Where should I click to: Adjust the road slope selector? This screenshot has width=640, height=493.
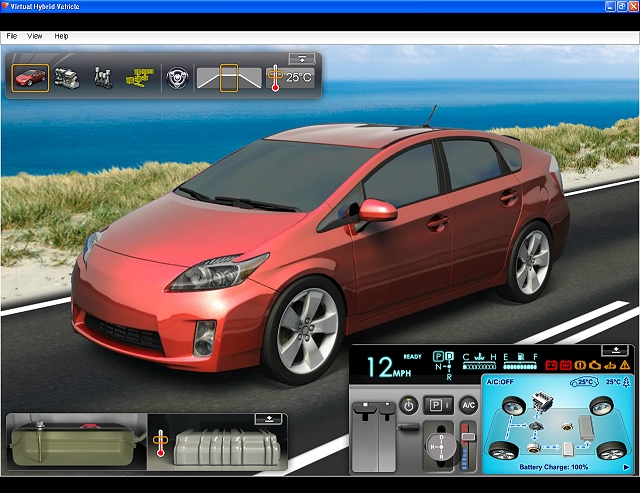click(229, 78)
